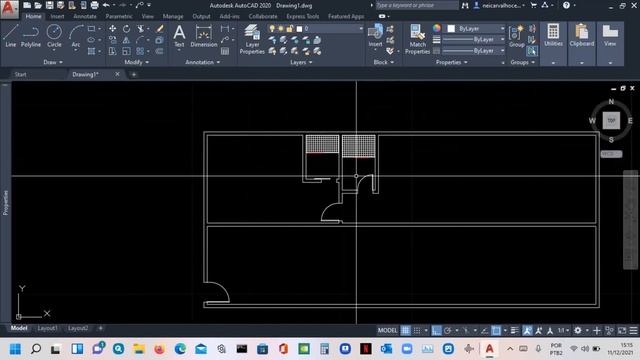This screenshot has width=640, height=360.
Task: Open the Windows Start button on taskbar
Action: click(16, 349)
